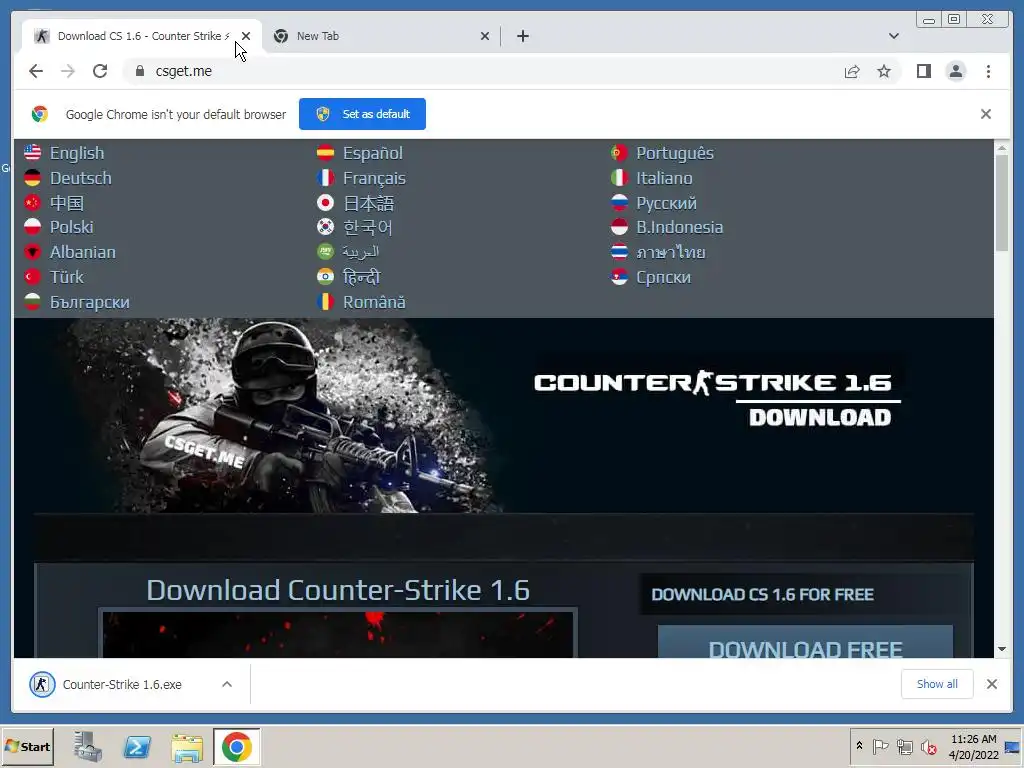
Task: Open a new tab with plus
Action: 522,36
